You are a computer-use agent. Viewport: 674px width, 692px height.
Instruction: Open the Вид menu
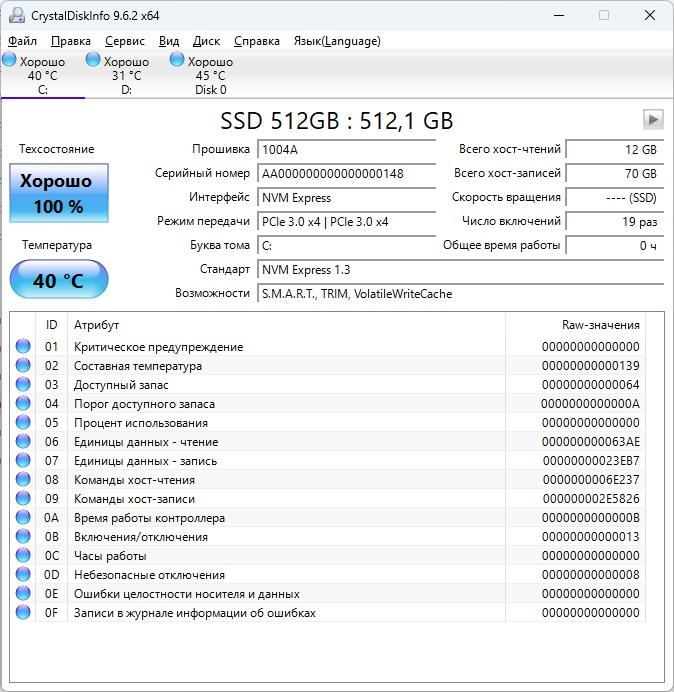click(x=169, y=41)
